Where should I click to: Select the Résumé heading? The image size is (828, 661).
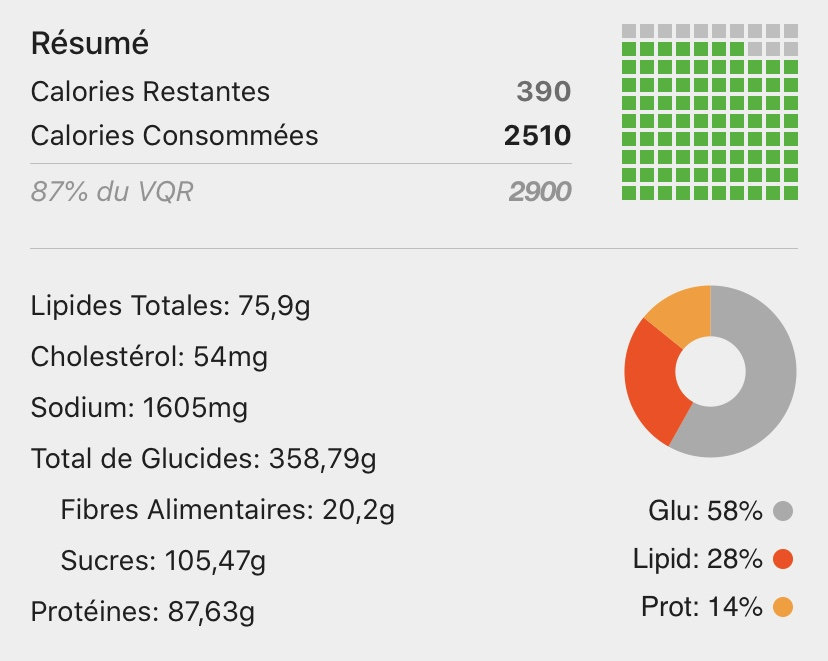click(90, 44)
